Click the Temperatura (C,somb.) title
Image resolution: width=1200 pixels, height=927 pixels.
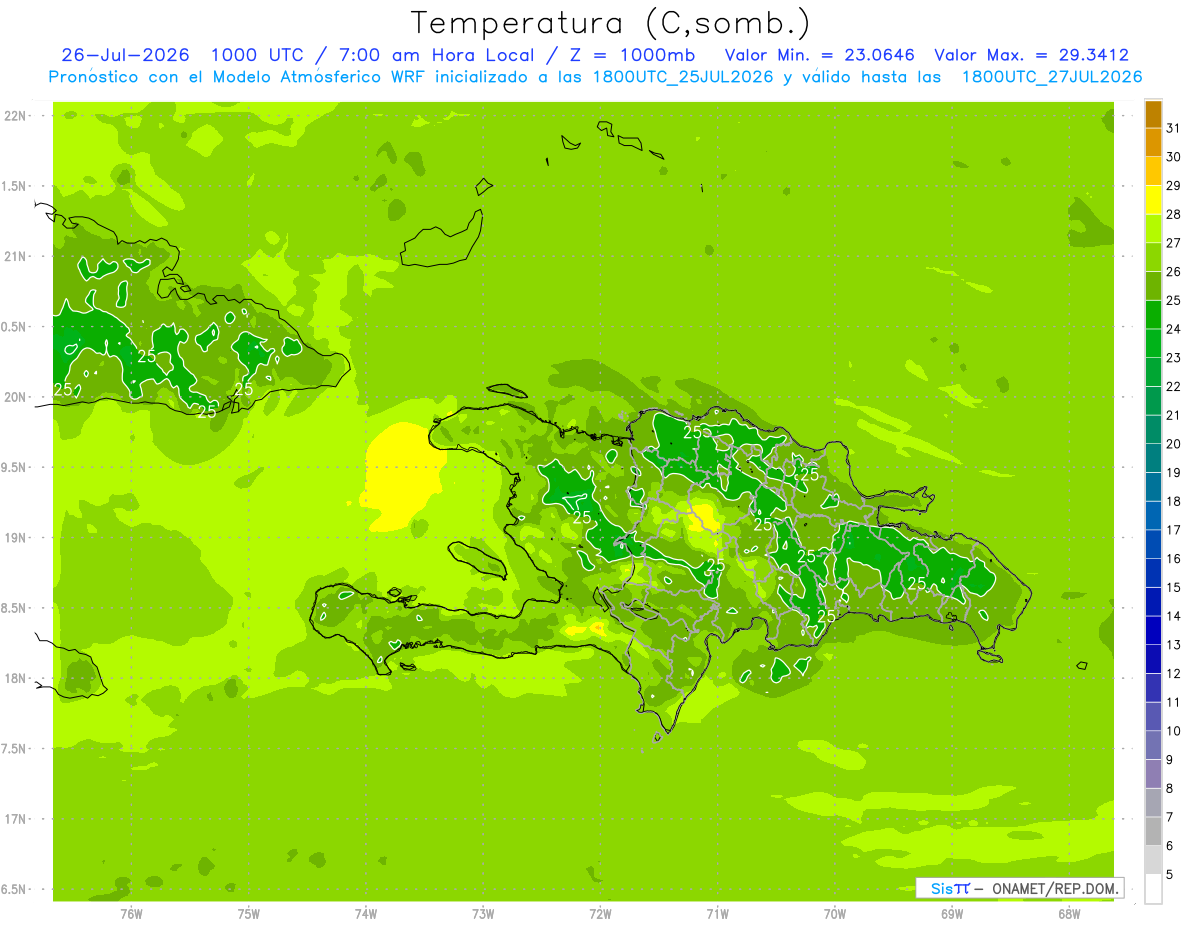point(612,22)
